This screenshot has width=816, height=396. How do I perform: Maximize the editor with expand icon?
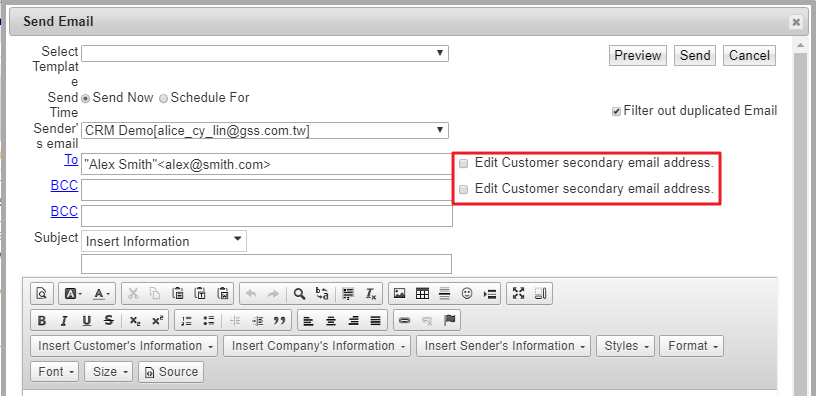click(x=518, y=294)
